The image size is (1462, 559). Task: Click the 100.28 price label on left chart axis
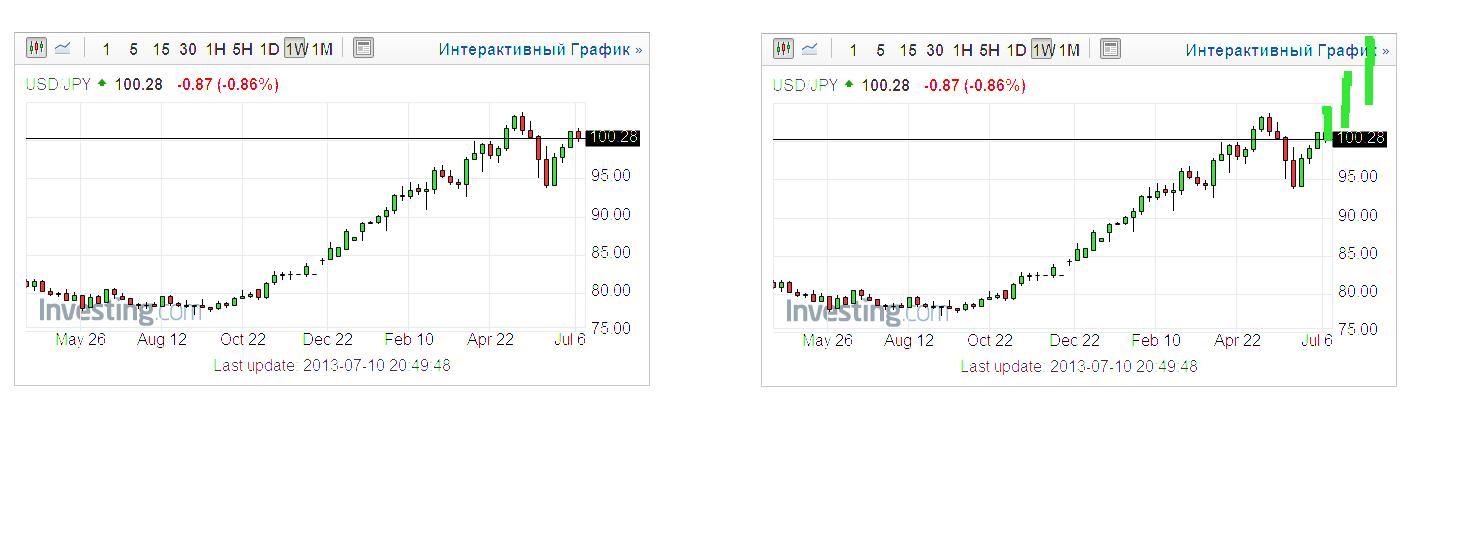[613, 137]
